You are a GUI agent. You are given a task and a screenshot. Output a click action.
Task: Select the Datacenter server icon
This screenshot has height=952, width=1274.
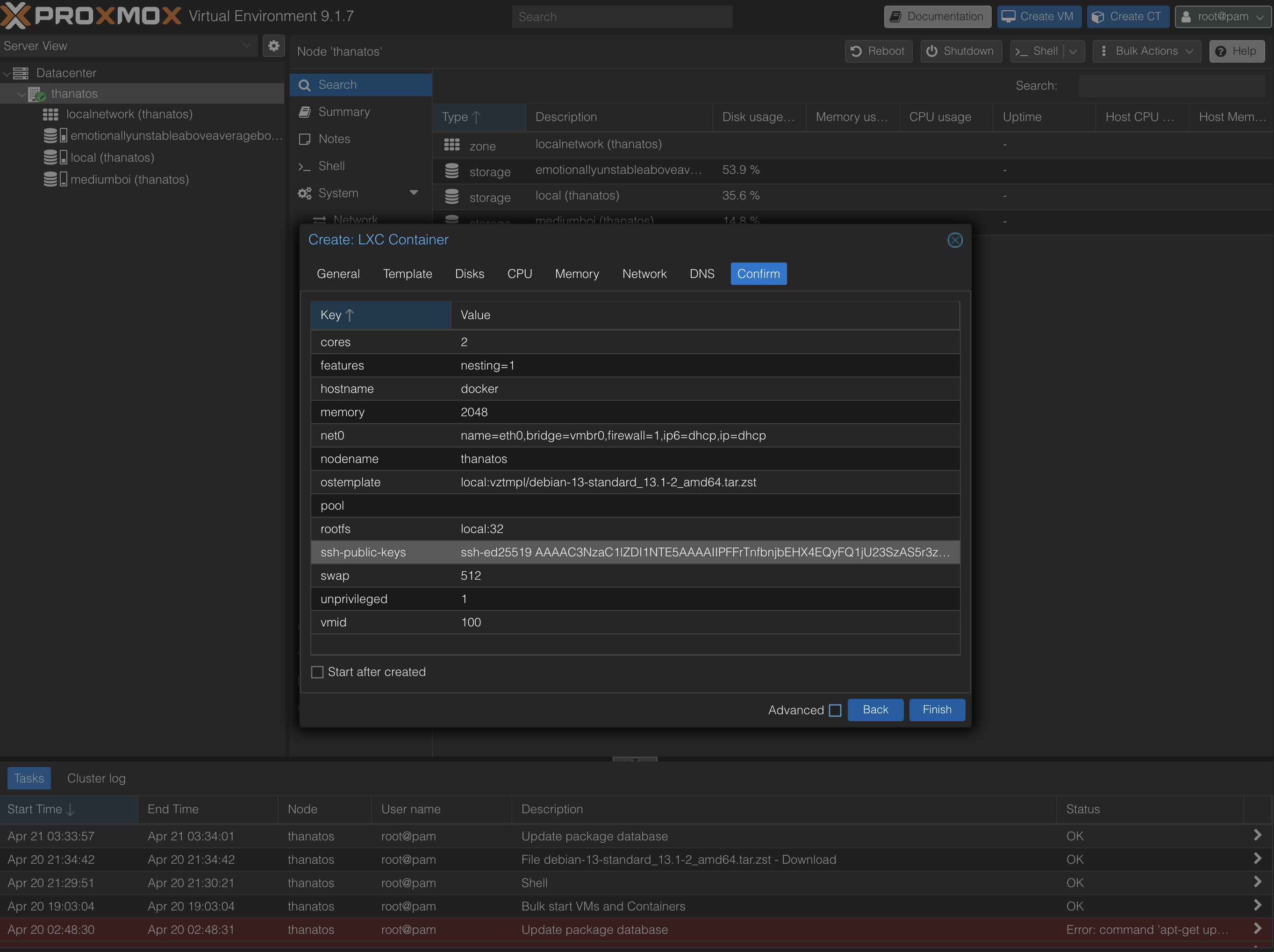coord(21,73)
